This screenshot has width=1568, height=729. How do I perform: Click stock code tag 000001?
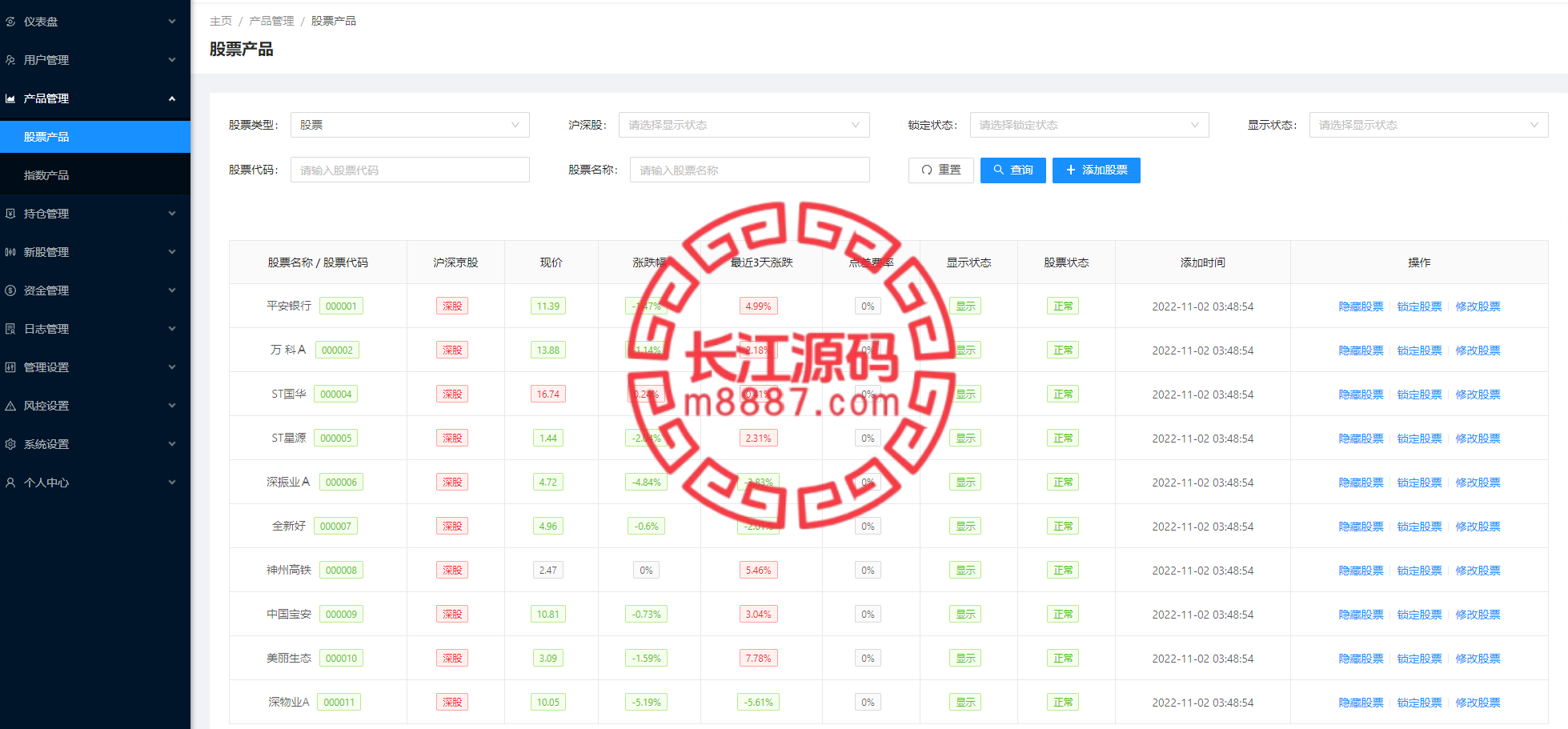coord(341,306)
